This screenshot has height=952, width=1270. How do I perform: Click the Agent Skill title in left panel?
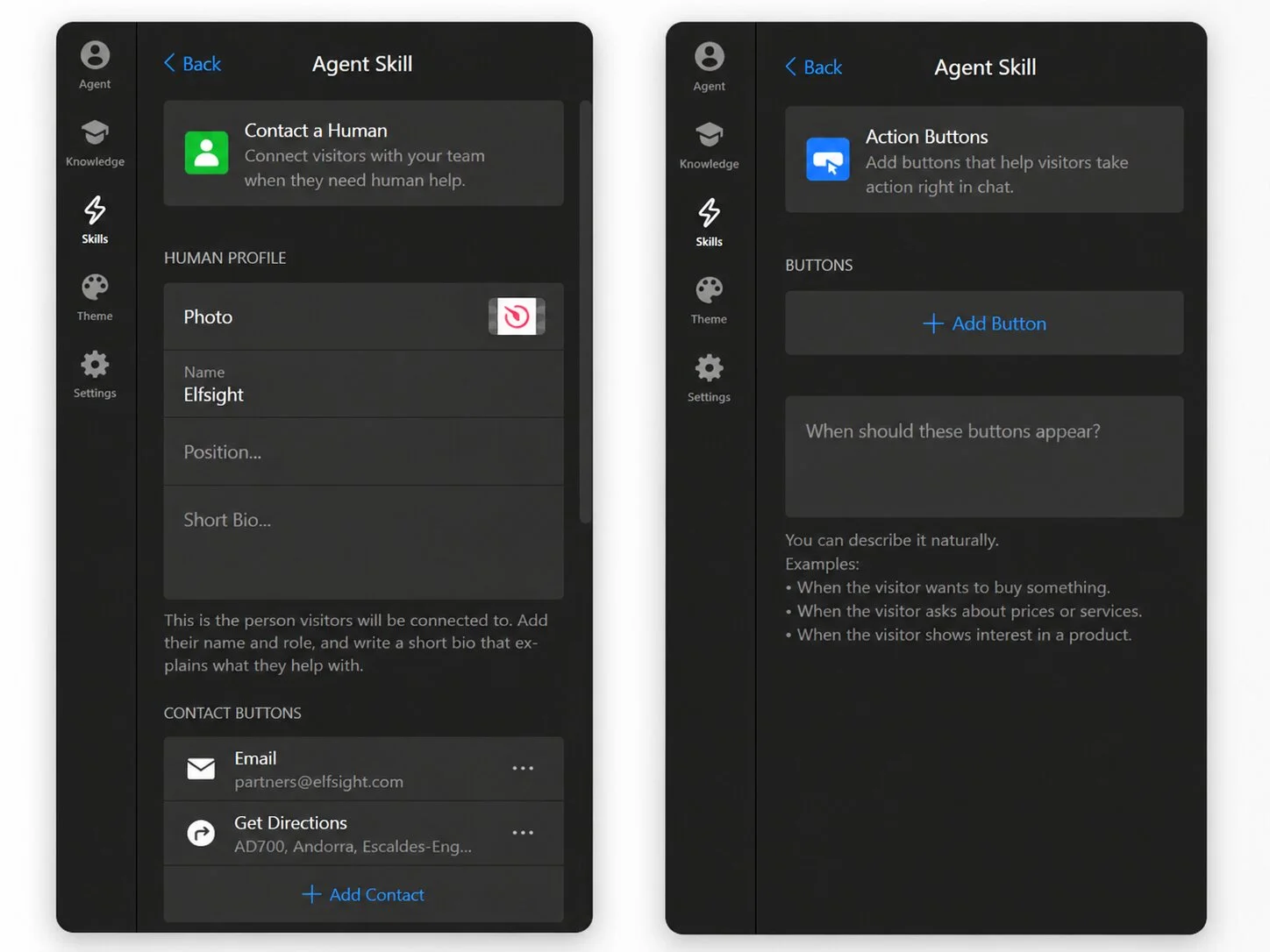(362, 64)
